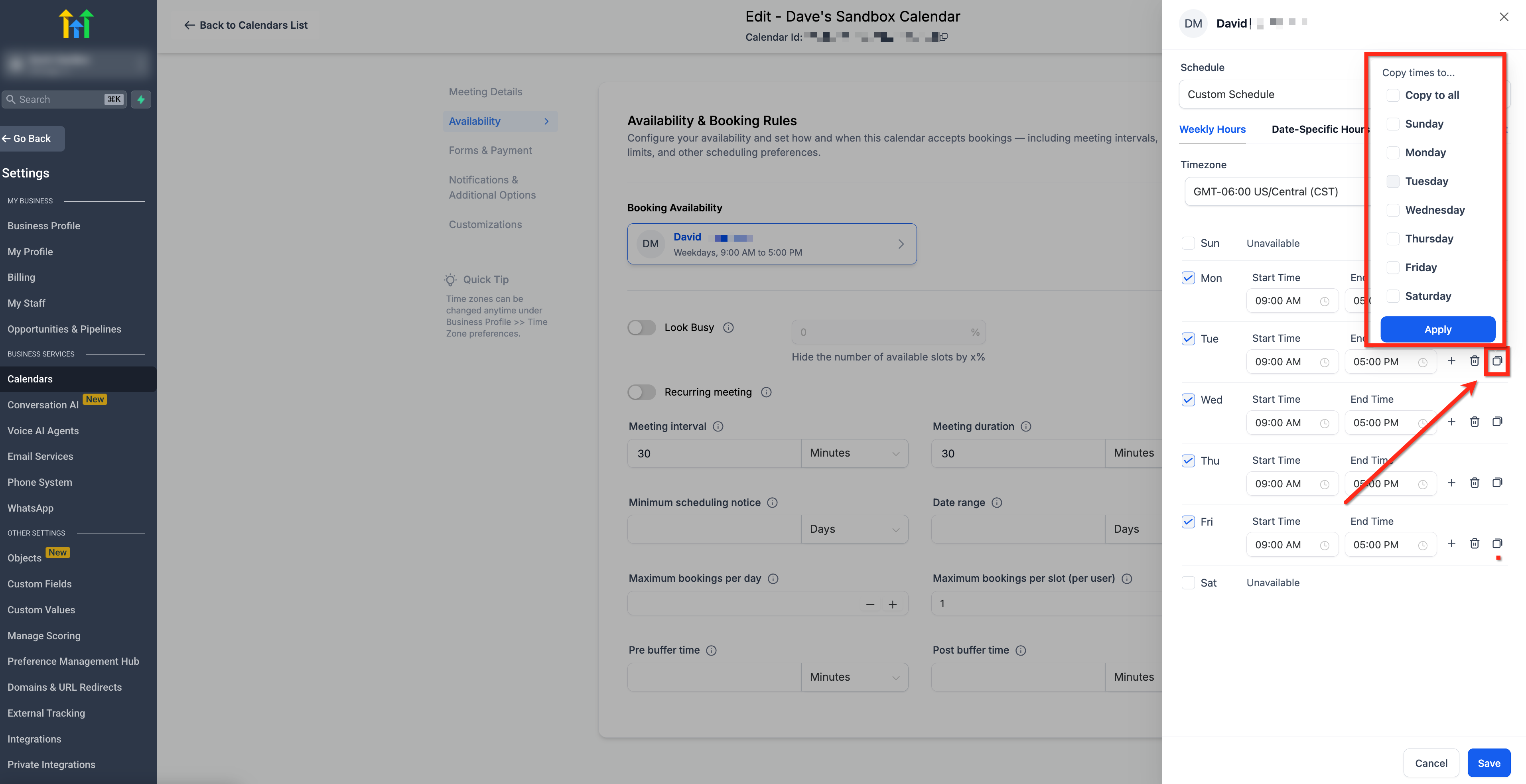This screenshot has width=1526, height=784.
Task: Check the Copy to all checkbox
Action: tap(1393, 95)
